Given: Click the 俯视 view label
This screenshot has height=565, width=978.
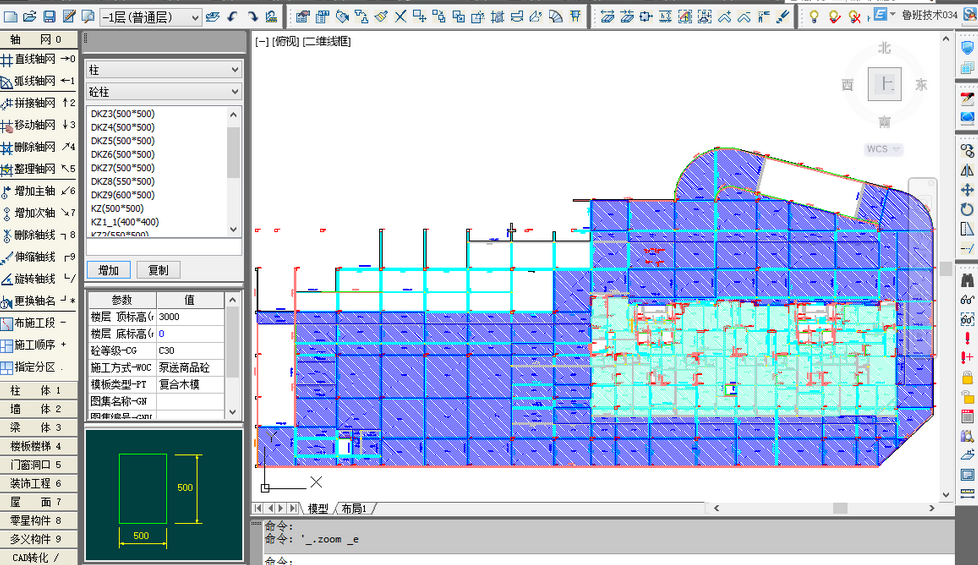Looking at the screenshot, I should click(286, 41).
